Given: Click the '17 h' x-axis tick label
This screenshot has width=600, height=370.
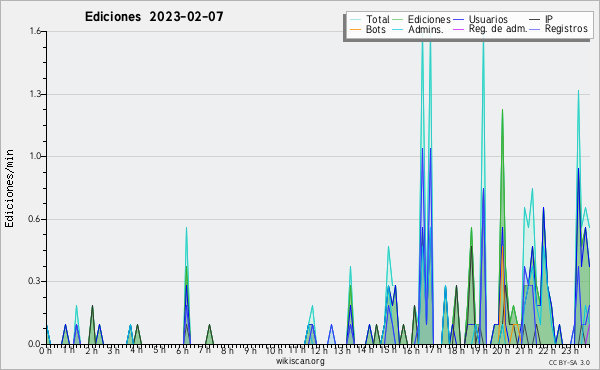Looking at the screenshot, I should (x=433, y=350).
